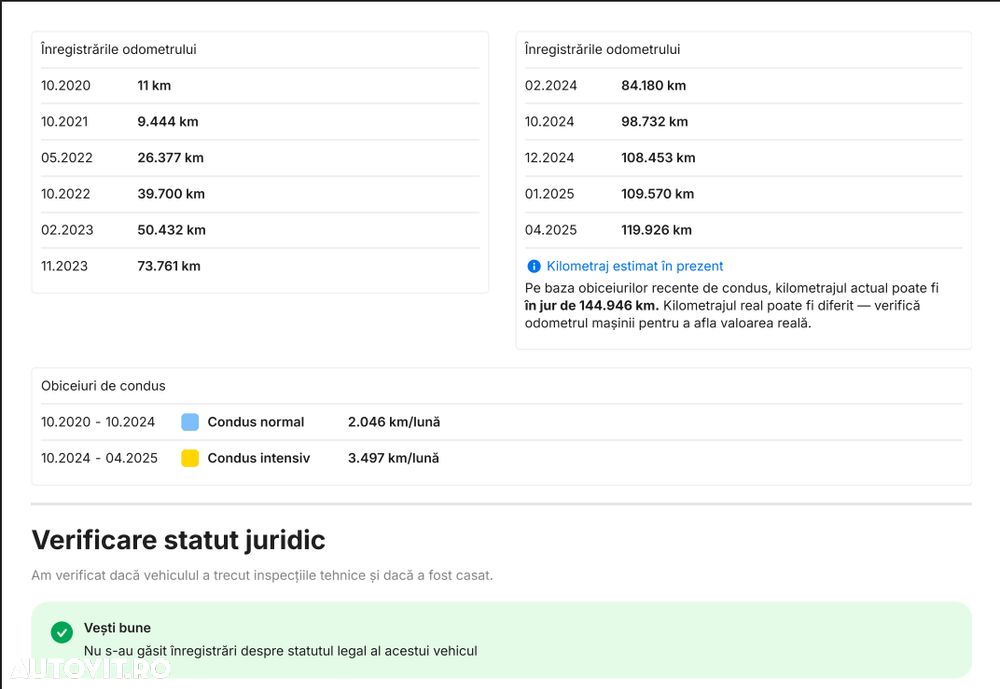Select the 9.444 km odometer reading
Image resolution: width=1000 pixels, height=689 pixels.
(168, 122)
